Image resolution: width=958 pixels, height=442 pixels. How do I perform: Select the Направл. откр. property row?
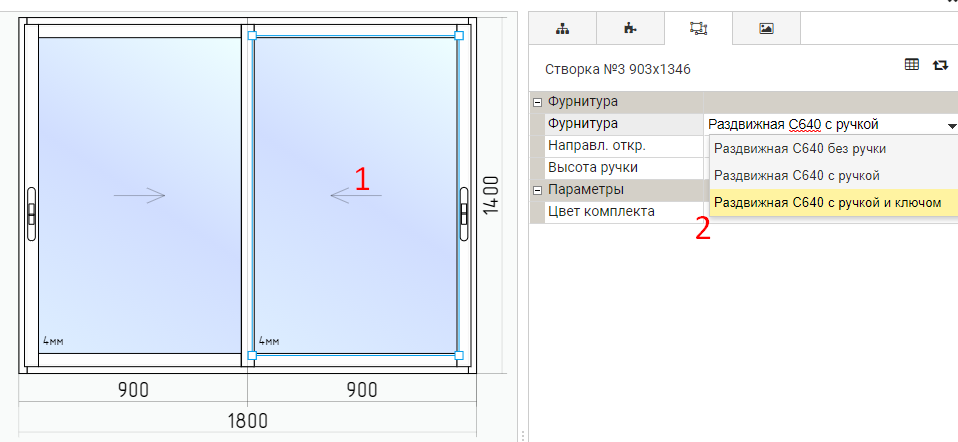(x=617, y=146)
